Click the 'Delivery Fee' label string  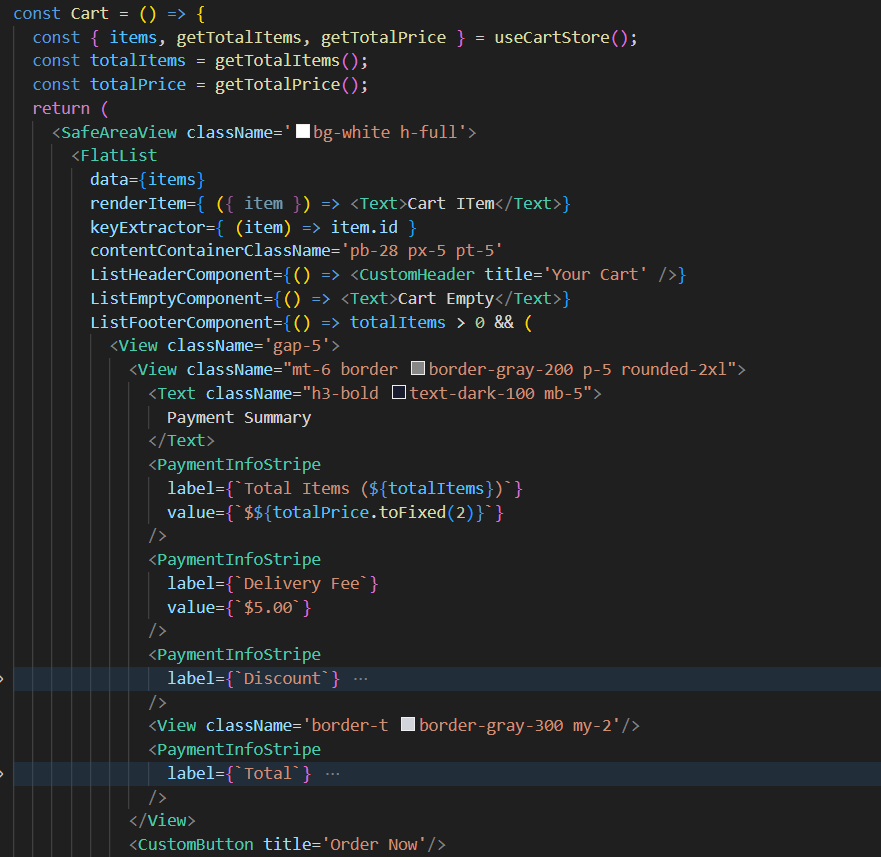302,583
